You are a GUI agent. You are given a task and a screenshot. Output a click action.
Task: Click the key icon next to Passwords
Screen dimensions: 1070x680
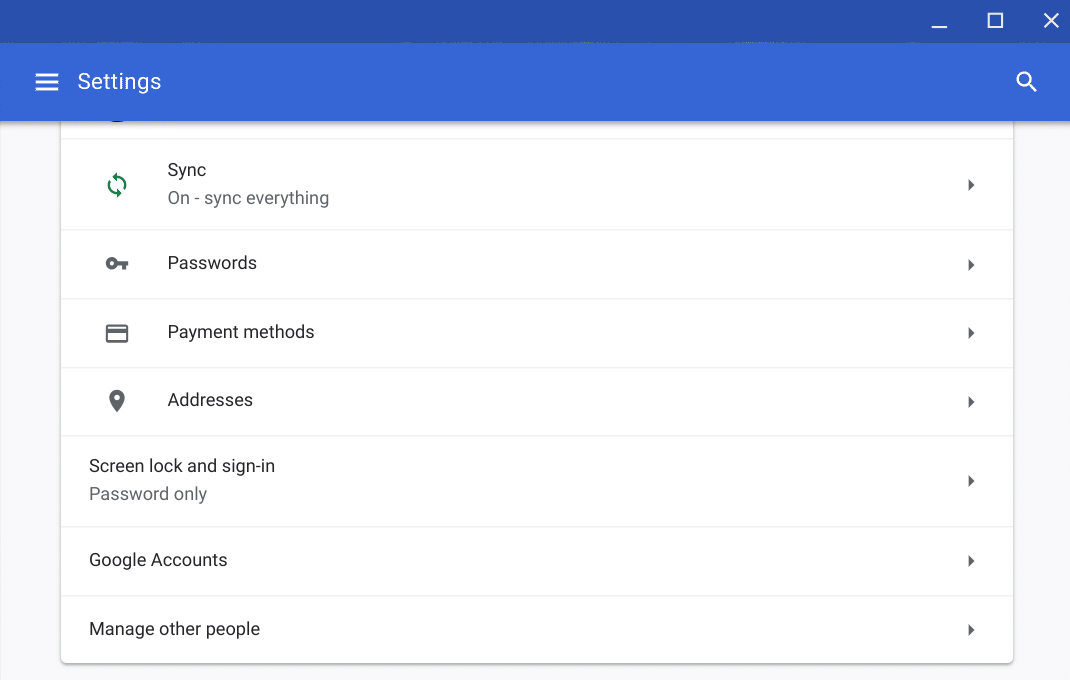(117, 264)
